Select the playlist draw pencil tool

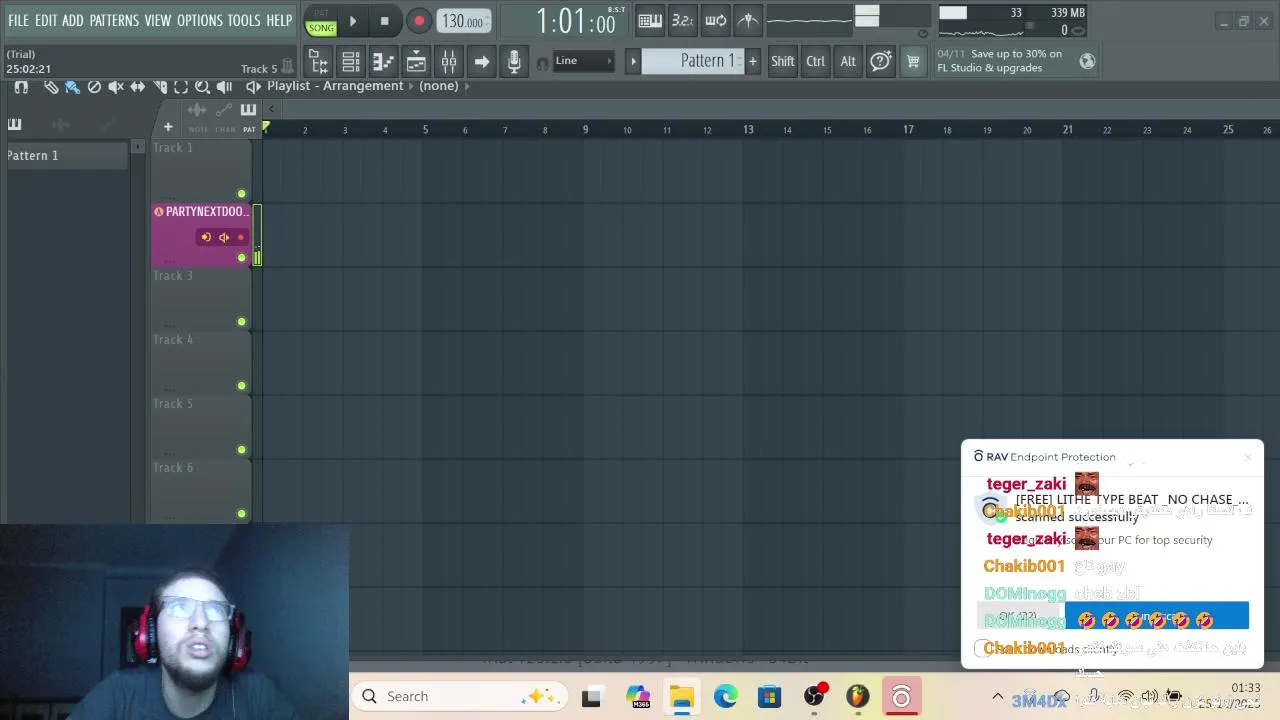click(51, 87)
